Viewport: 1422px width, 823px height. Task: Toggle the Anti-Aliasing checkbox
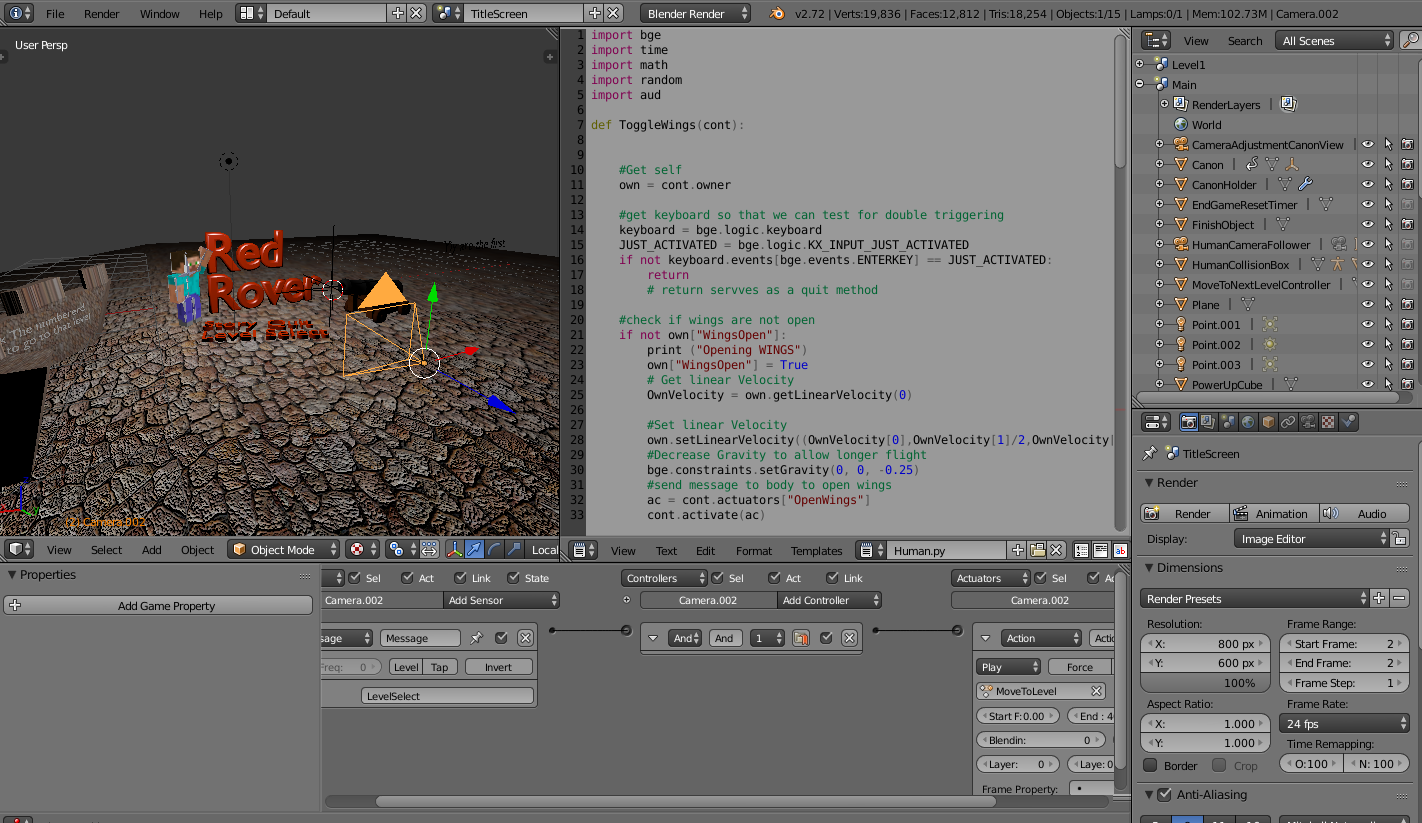coord(1164,795)
